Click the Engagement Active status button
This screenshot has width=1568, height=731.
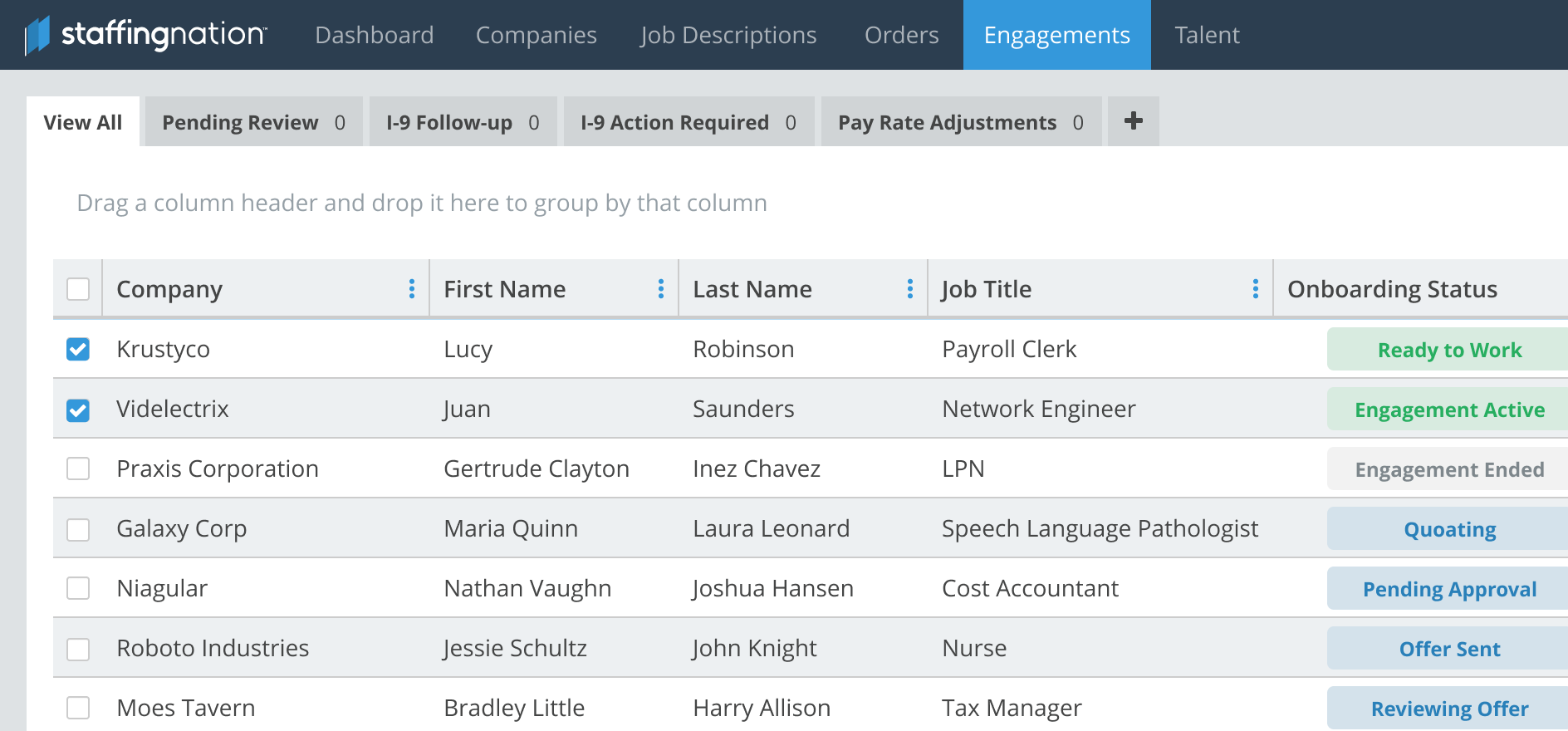[1448, 410]
